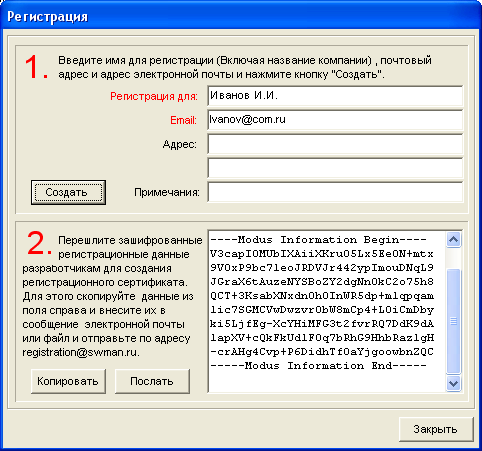Click the registration@swman.ru address text
Image resolution: width=482 pixels, height=451 pixels.
81,353
